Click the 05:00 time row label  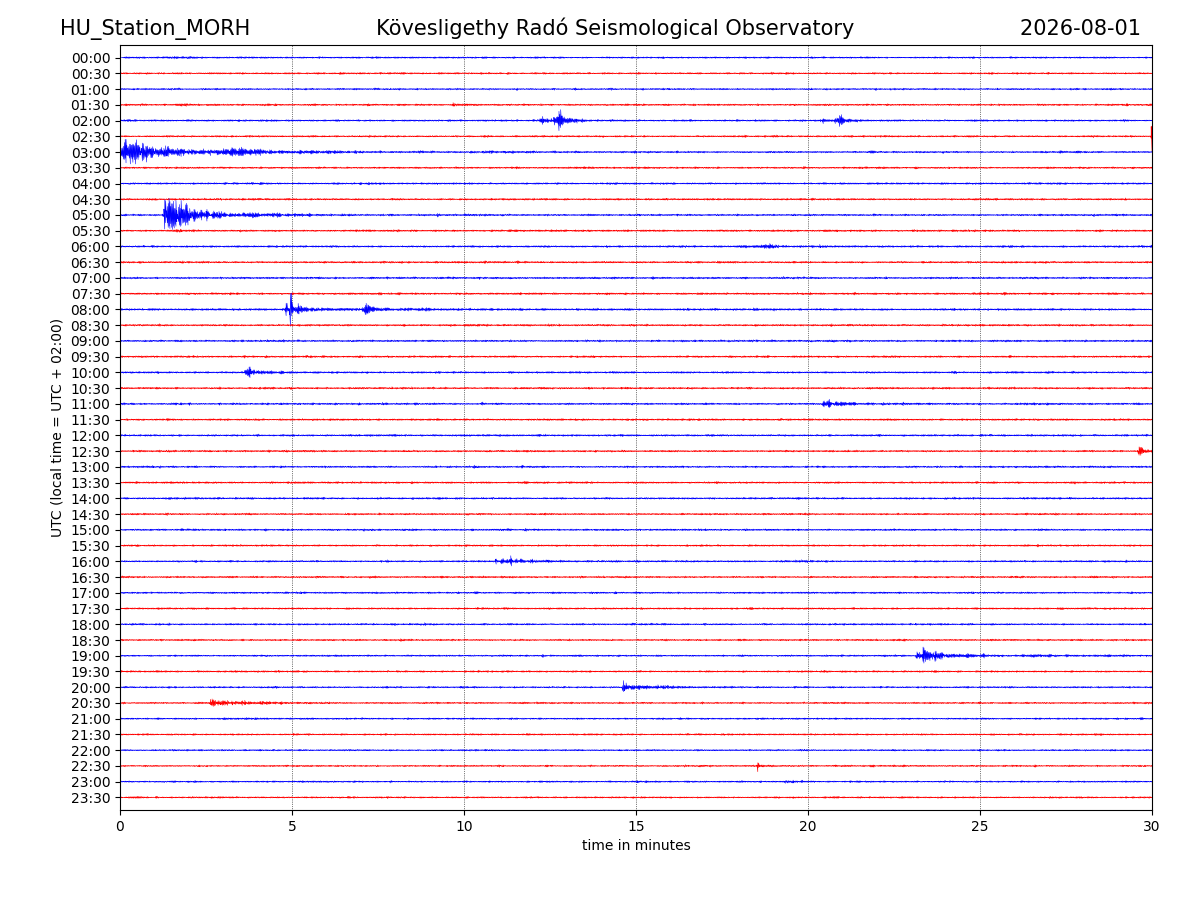(91, 216)
